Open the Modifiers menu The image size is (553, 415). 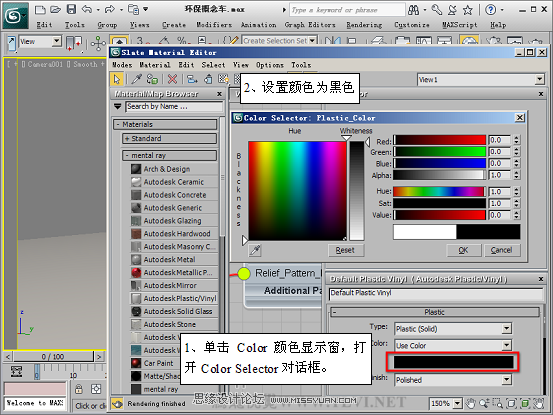click(214, 25)
